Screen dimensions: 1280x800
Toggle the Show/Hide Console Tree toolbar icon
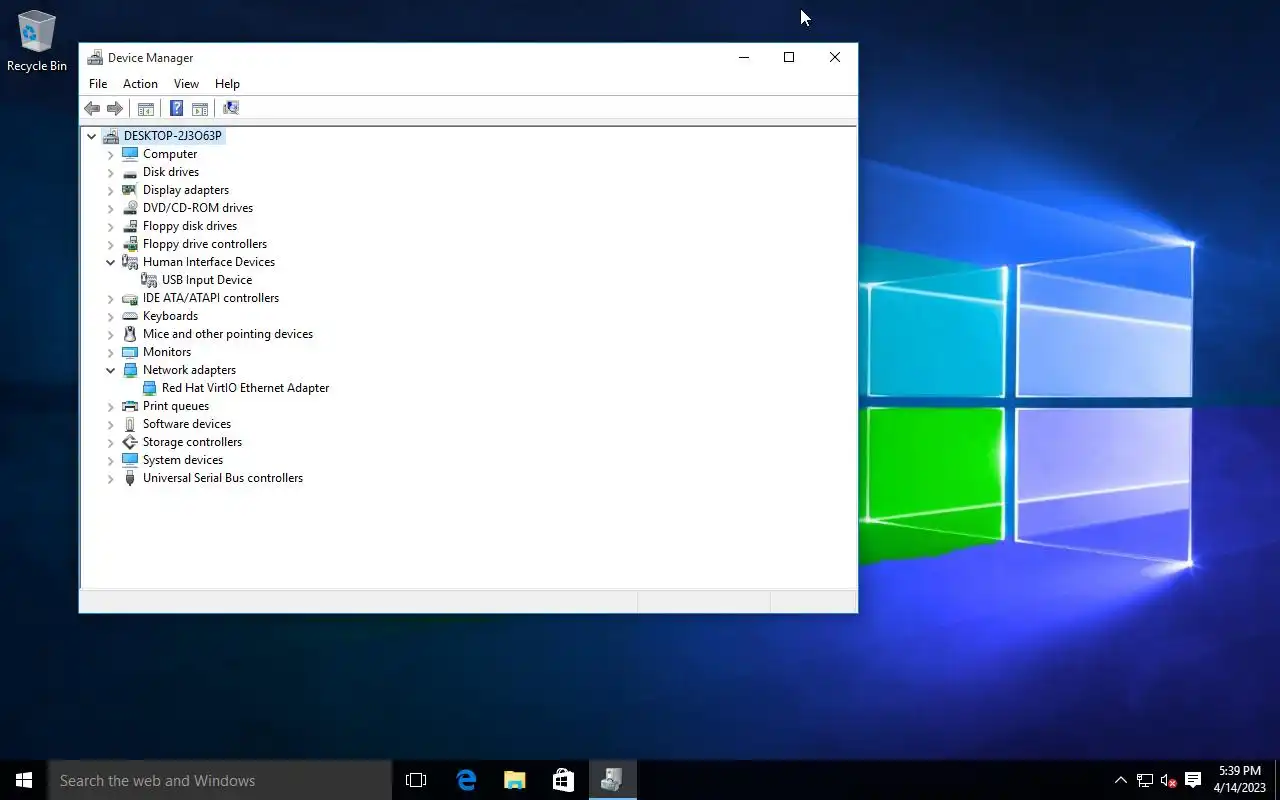click(x=146, y=108)
